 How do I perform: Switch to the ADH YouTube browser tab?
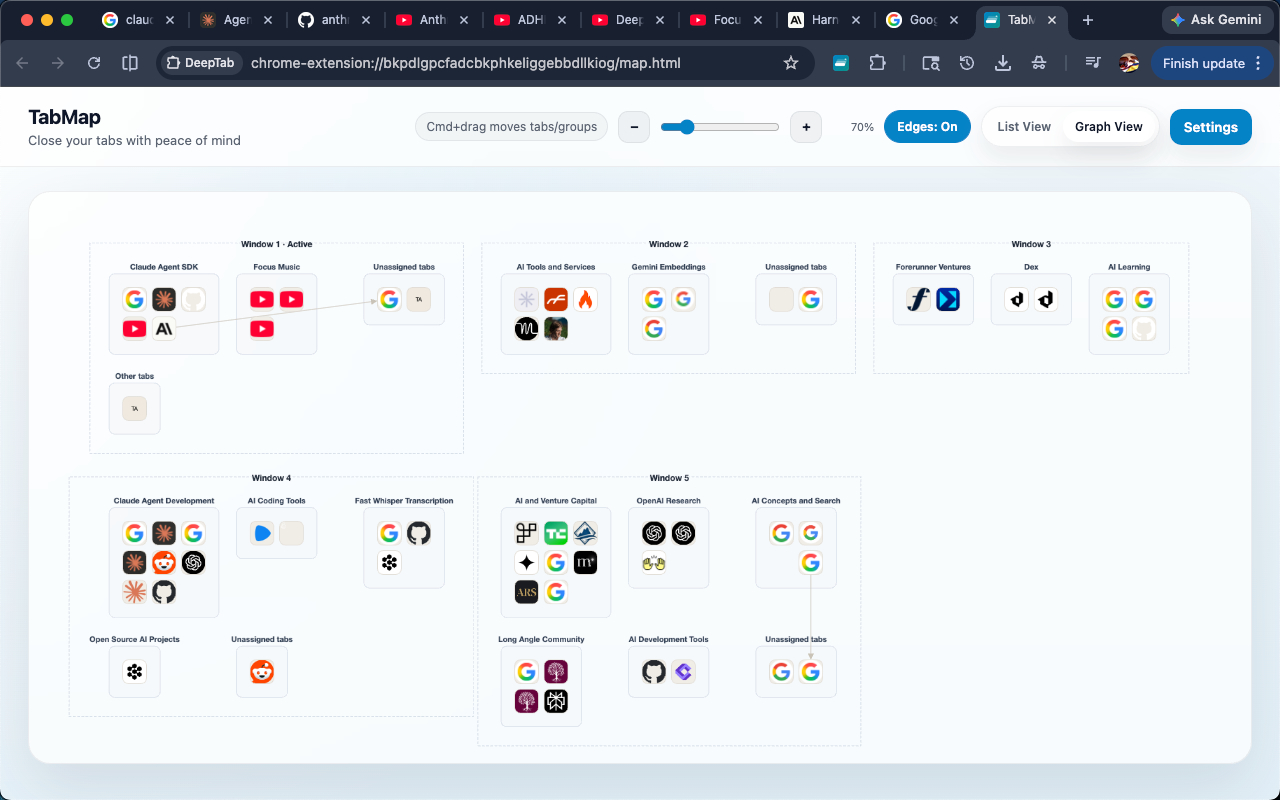pos(530,20)
